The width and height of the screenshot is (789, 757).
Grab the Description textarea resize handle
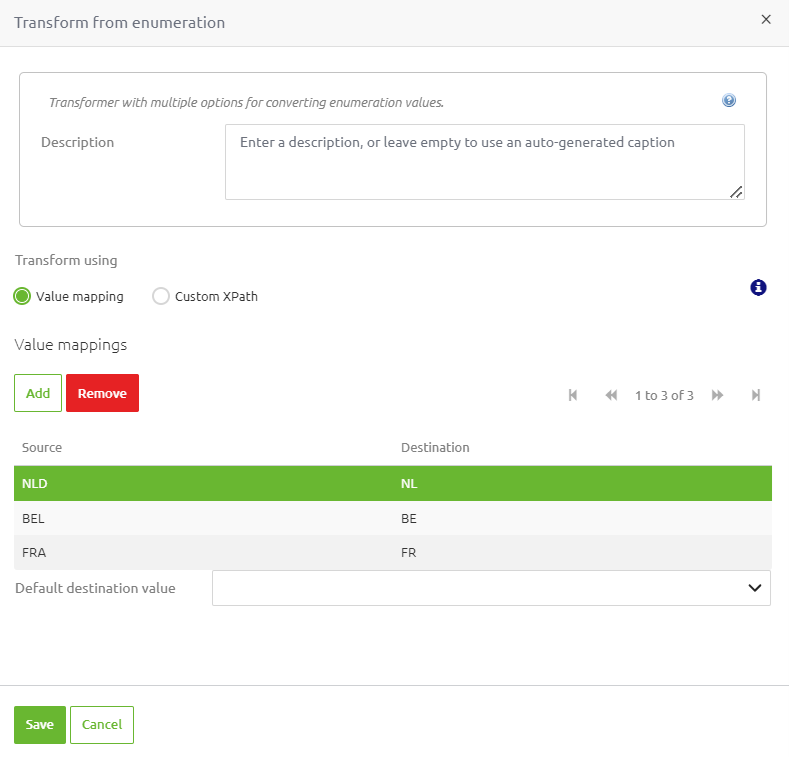point(736,192)
